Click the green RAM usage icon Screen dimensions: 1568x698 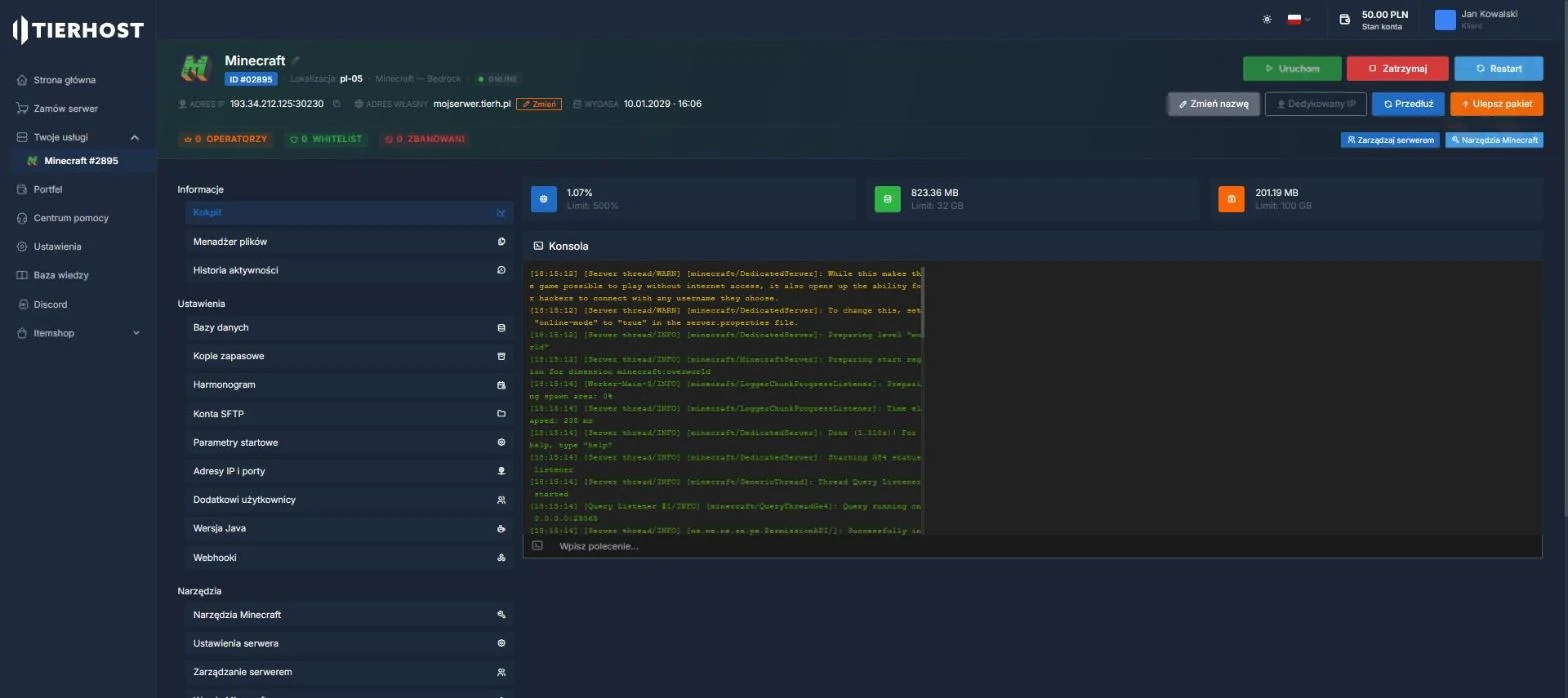[888, 199]
